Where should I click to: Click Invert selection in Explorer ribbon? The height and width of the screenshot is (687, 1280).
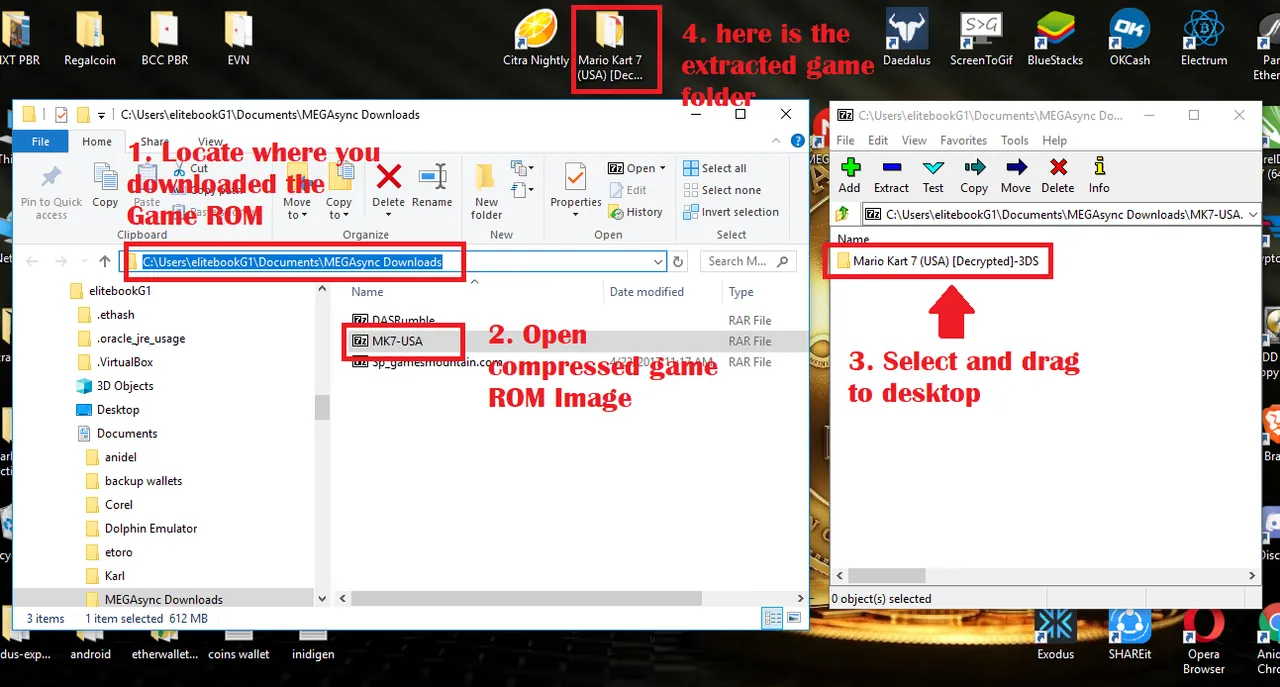click(x=731, y=212)
